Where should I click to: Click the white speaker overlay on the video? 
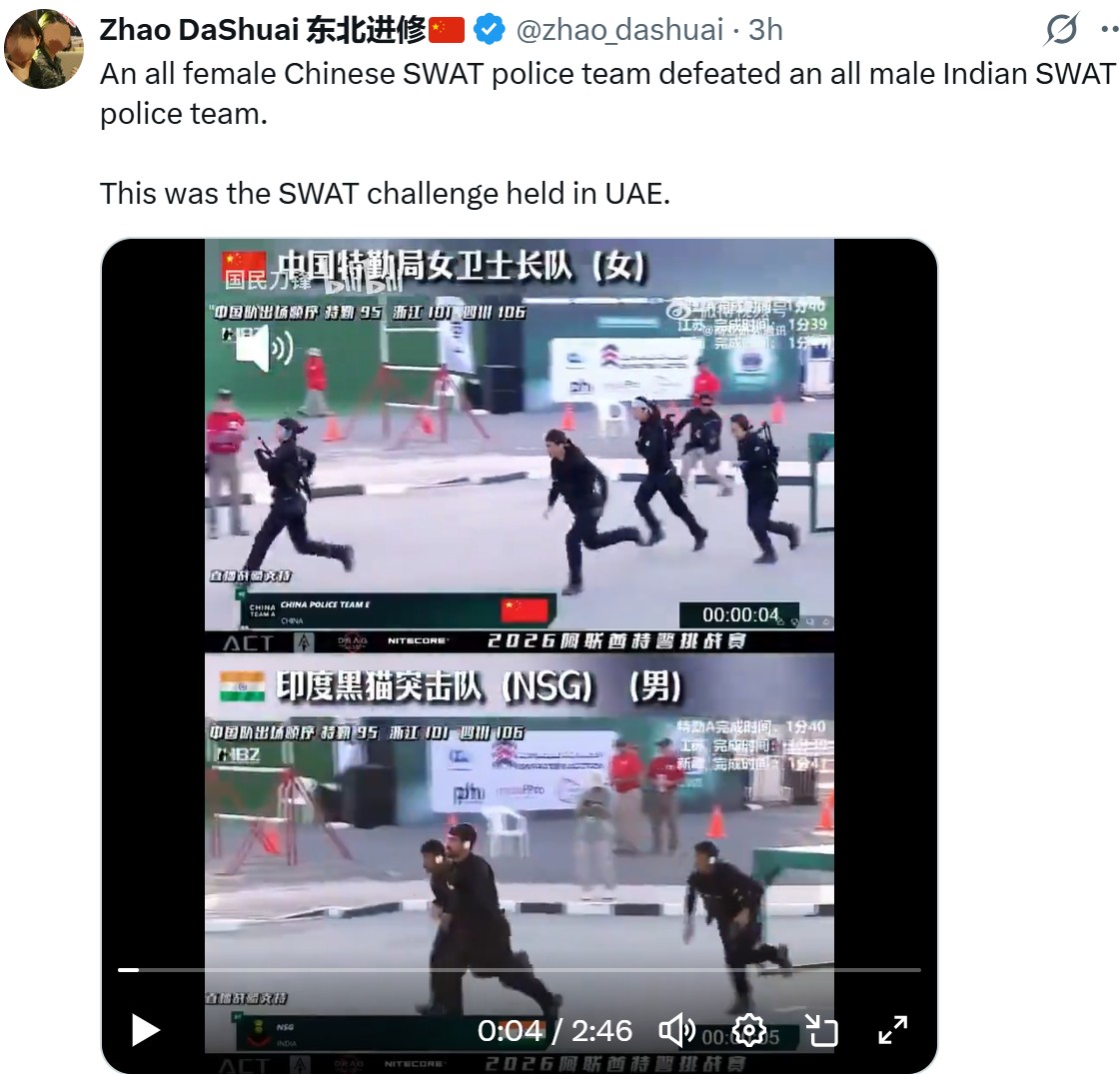pos(265,348)
